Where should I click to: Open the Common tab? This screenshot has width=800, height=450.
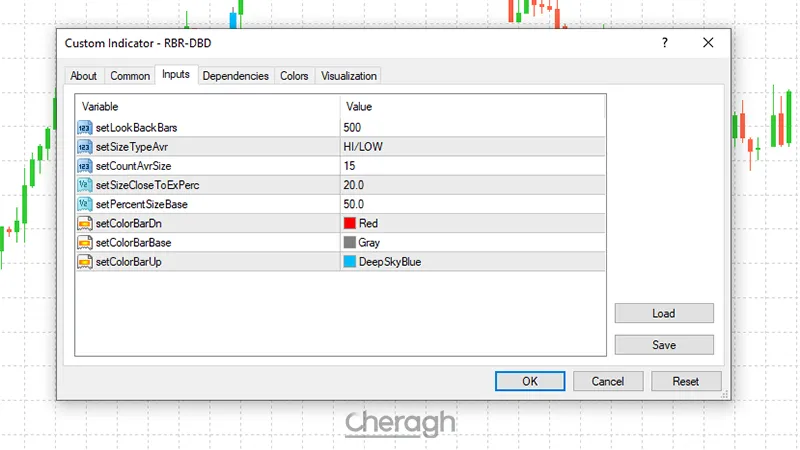(x=130, y=76)
